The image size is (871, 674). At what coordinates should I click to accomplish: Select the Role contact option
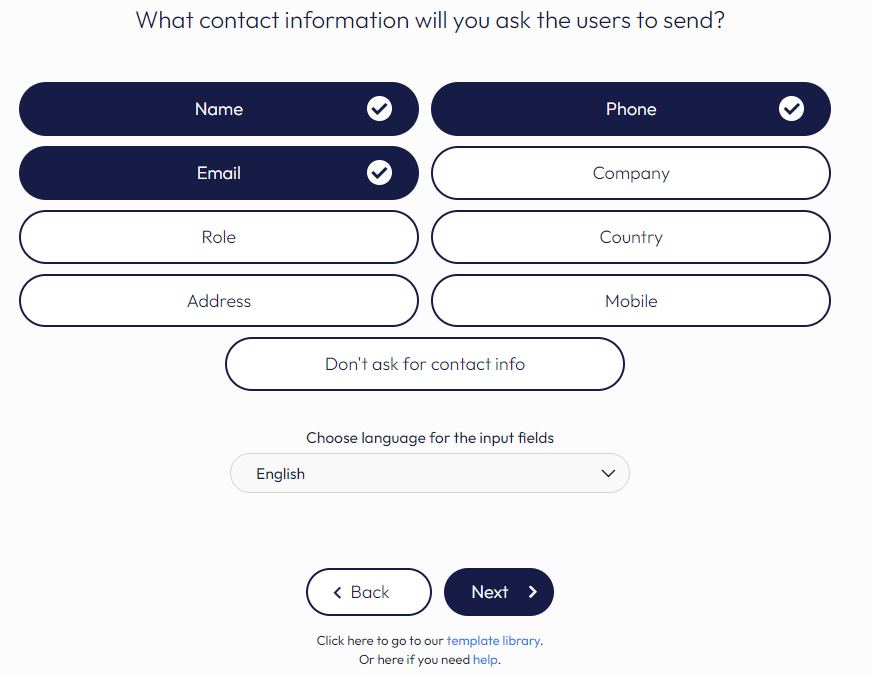pyautogui.click(x=218, y=237)
